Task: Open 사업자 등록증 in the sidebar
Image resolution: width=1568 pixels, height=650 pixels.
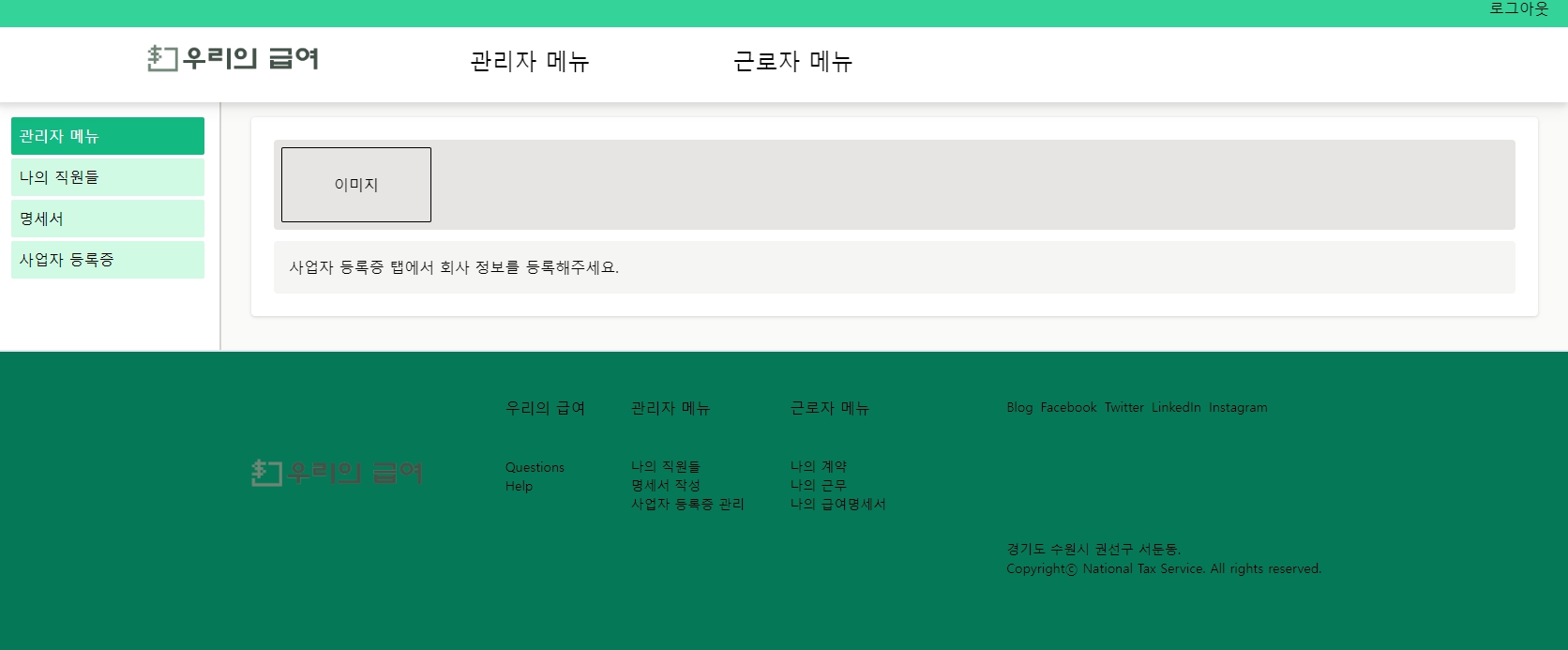Action: [108, 260]
